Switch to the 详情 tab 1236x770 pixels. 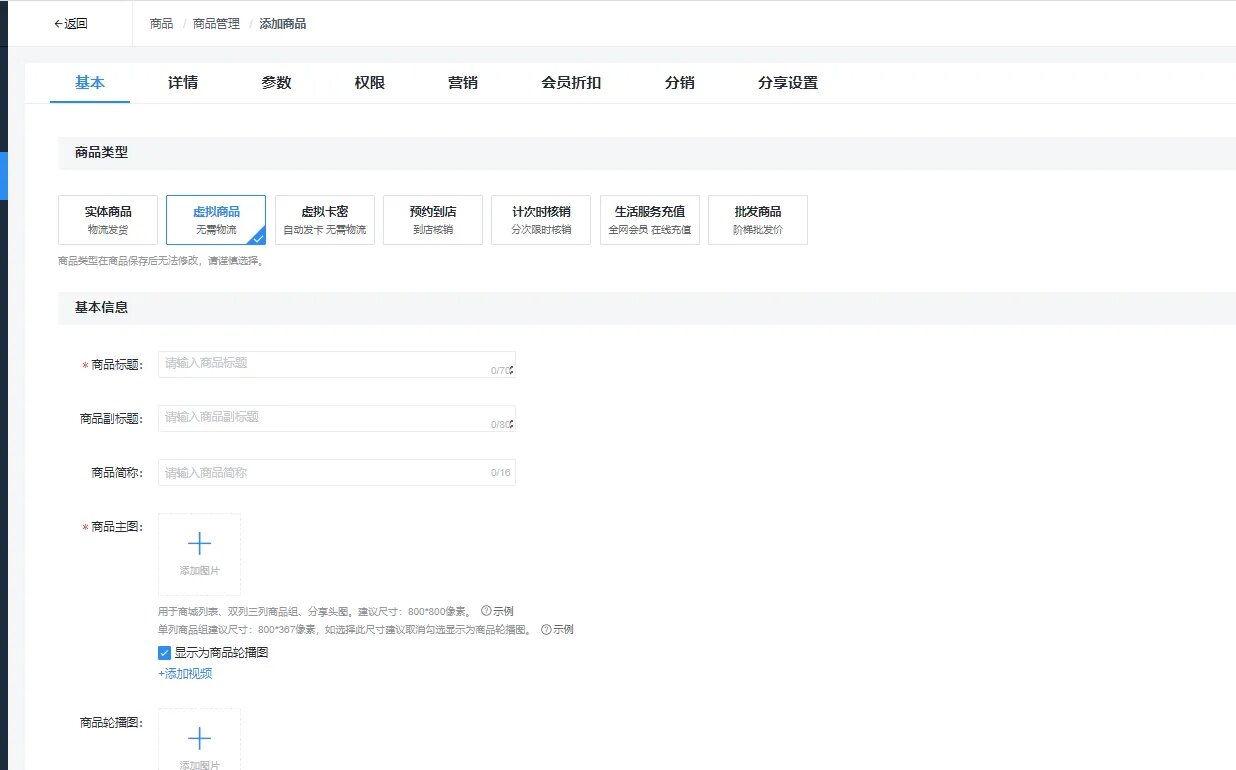pos(183,83)
